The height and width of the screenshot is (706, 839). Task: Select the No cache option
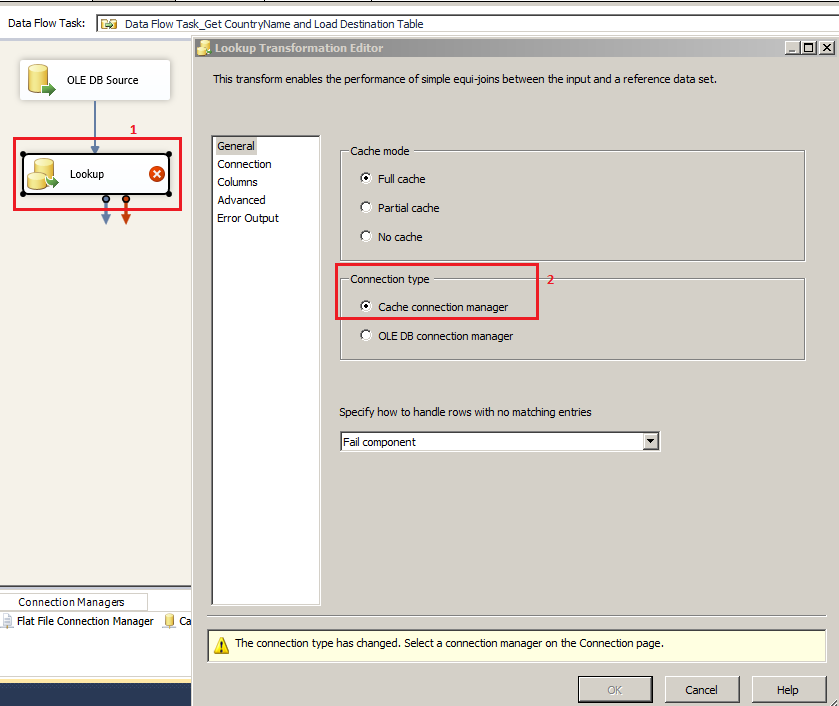[x=365, y=236]
